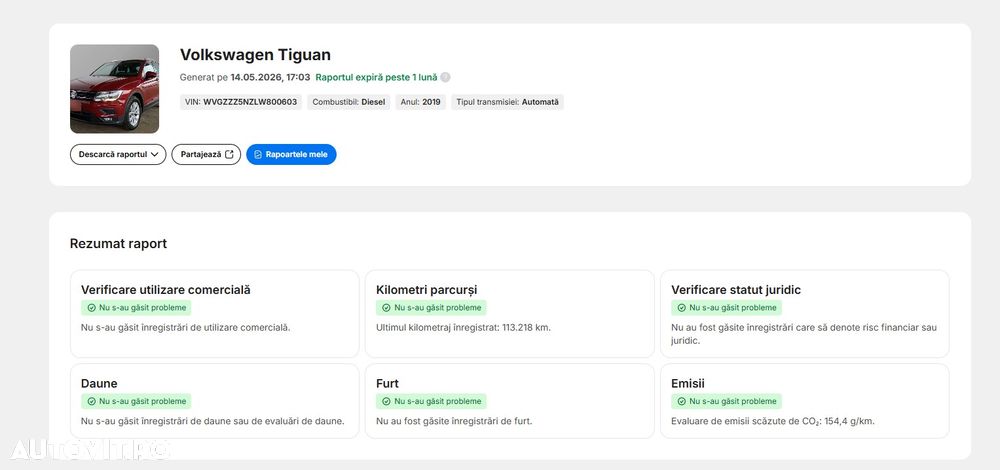Open the red Volkswagen Tiguan thumbnail photo
The width and height of the screenshot is (1000, 470).
coord(114,89)
